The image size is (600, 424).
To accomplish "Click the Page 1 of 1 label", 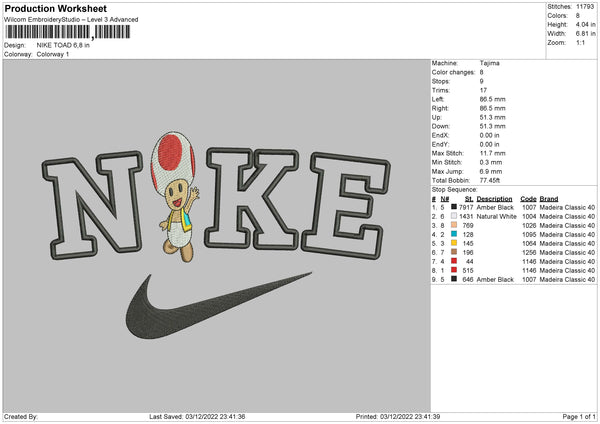I will 579,416.
